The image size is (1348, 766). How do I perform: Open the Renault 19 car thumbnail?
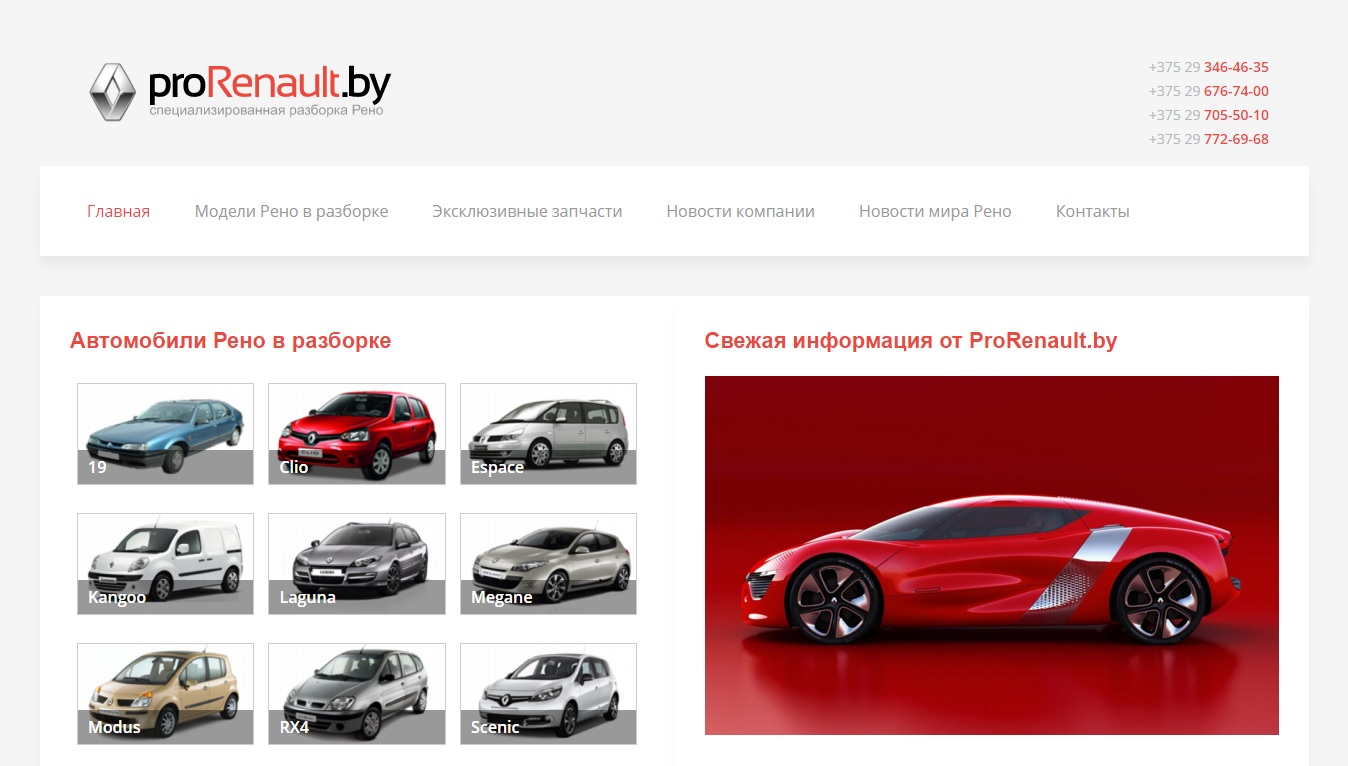[165, 433]
